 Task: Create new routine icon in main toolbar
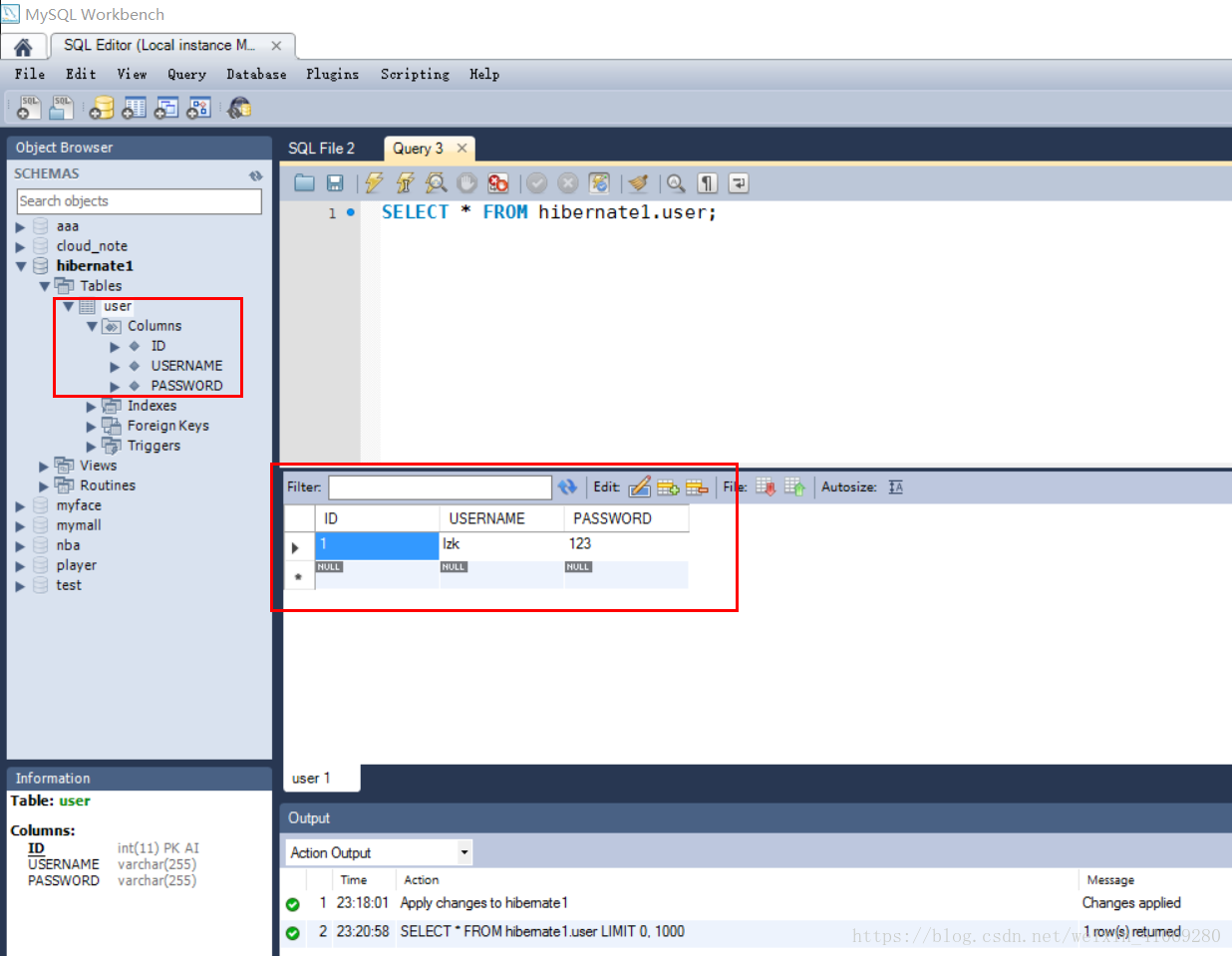tap(199, 107)
